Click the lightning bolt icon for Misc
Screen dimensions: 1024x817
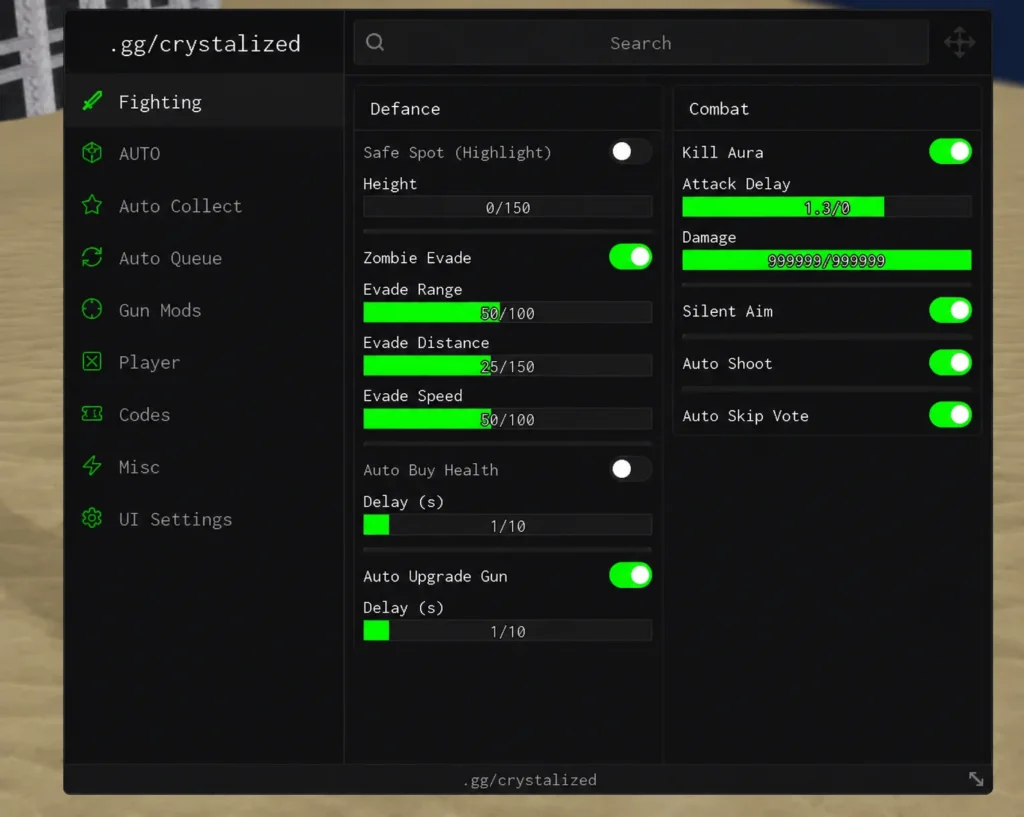click(x=92, y=466)
